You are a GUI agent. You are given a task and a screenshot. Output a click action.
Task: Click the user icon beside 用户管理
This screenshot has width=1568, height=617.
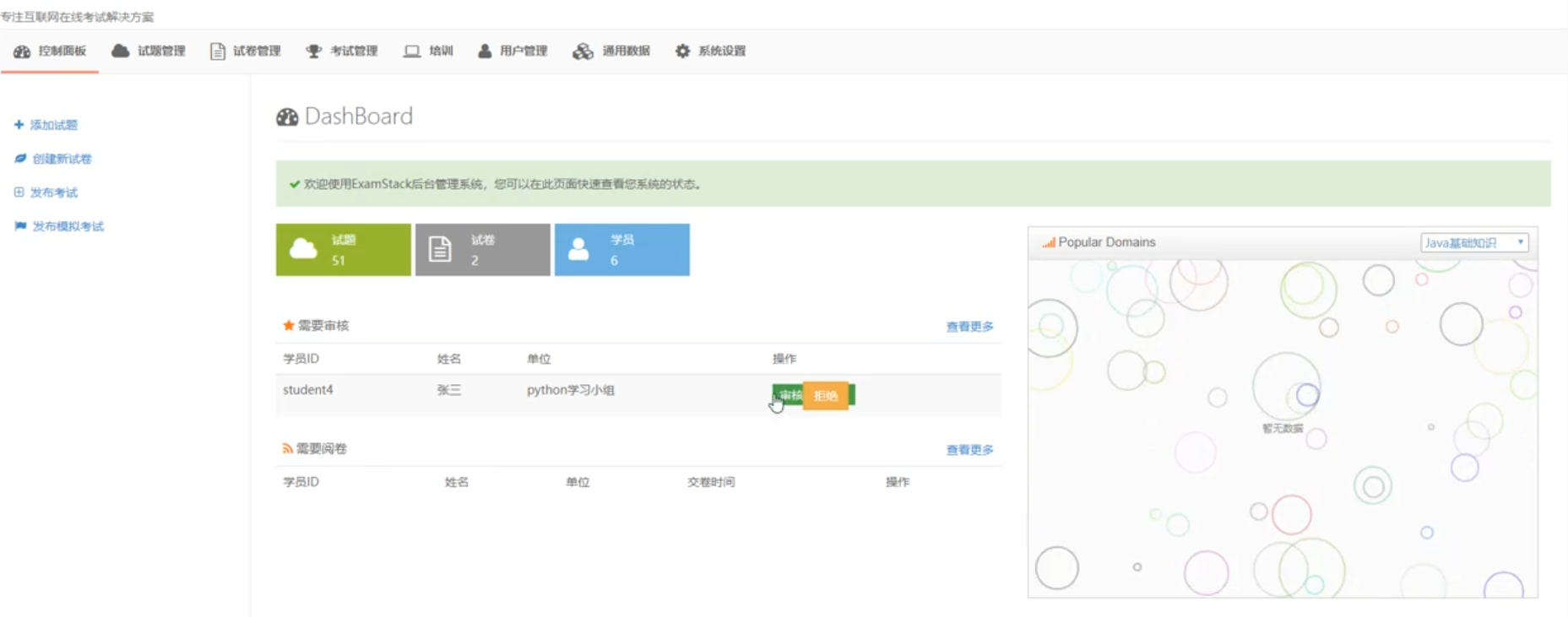(x=485, y=51)
